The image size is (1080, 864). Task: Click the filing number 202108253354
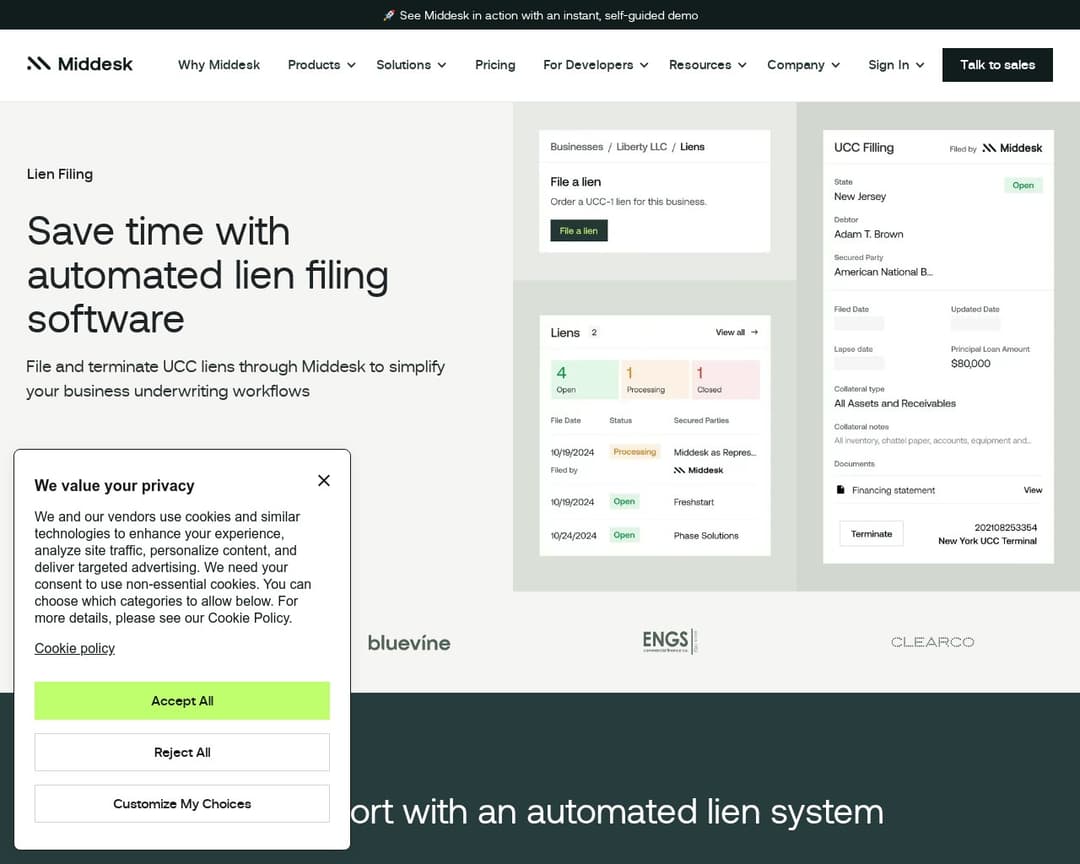click(1006, 528)
